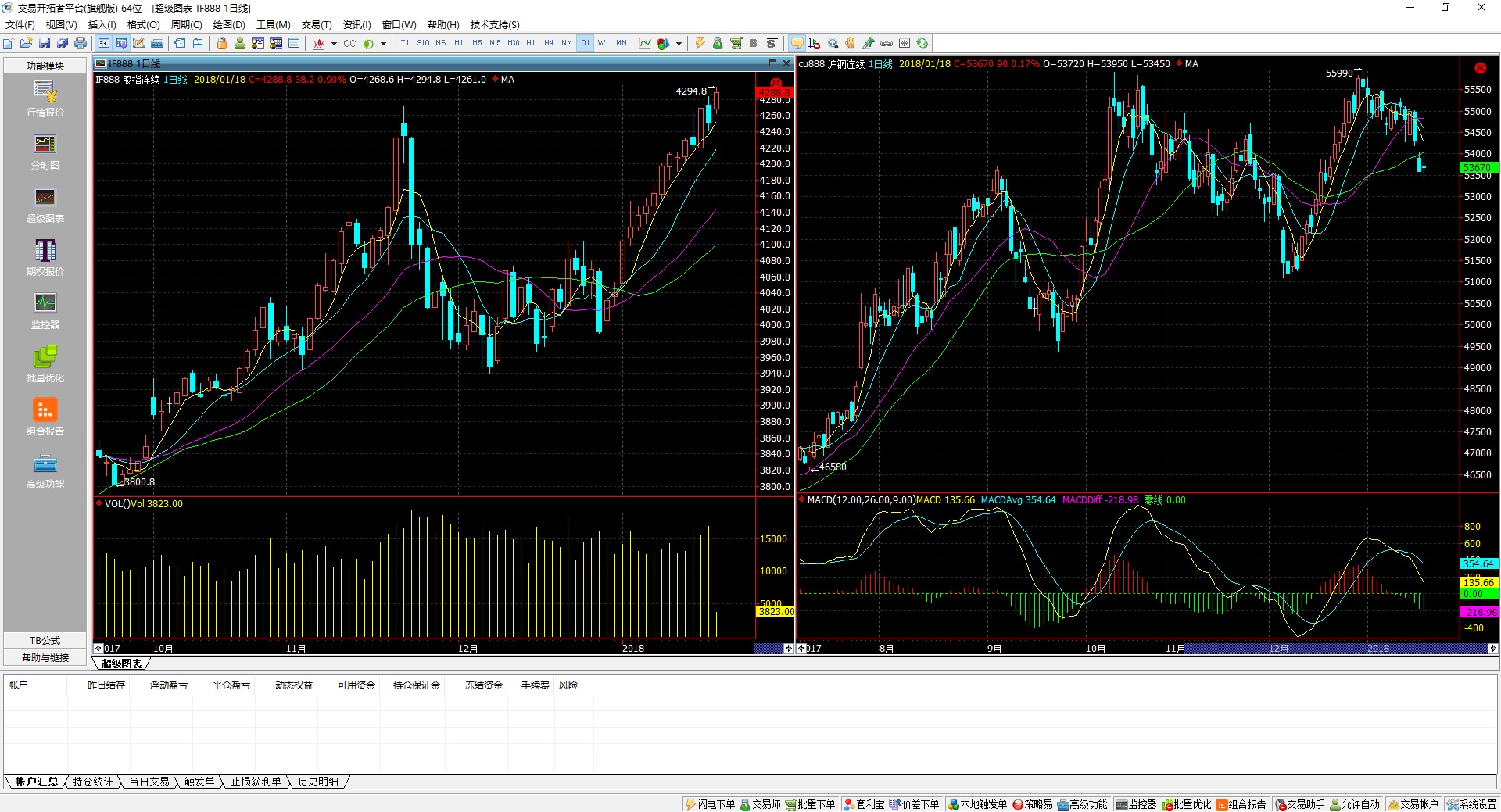The width and height of the screenshot is (1501, 812).
Task: Click the CC toolbar item
Action: [x=349, y=44]
